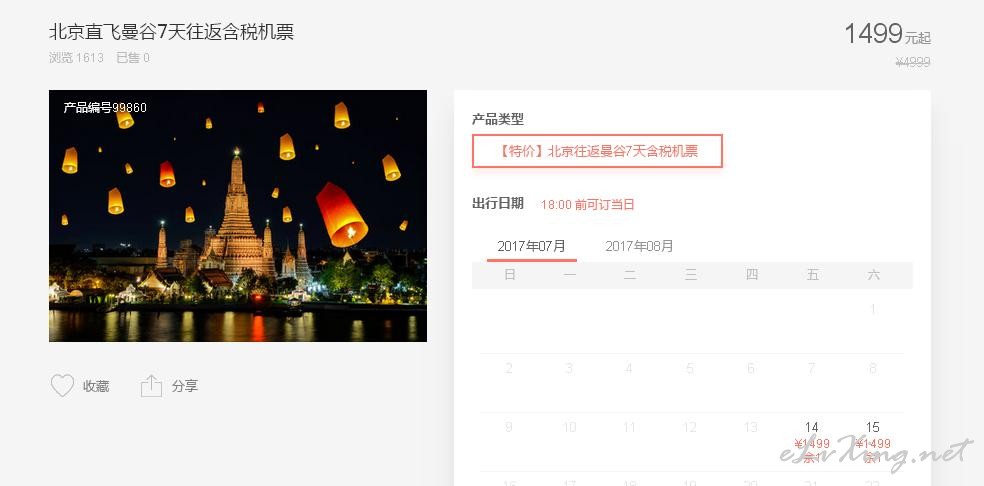This screenshot has width=984, height=486.
Task: Click the disabled date July 13
Action: click(751, 428)
